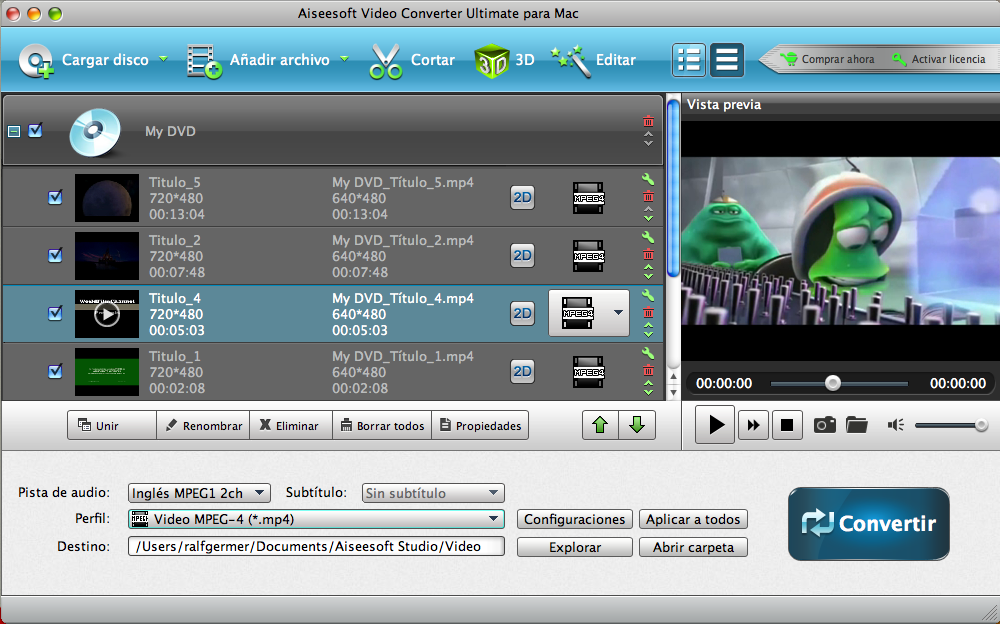The image size is (1000, 624).
Task: Start conversion with the Convertir button
Action: pyautogui.click(x=869, y=524)
